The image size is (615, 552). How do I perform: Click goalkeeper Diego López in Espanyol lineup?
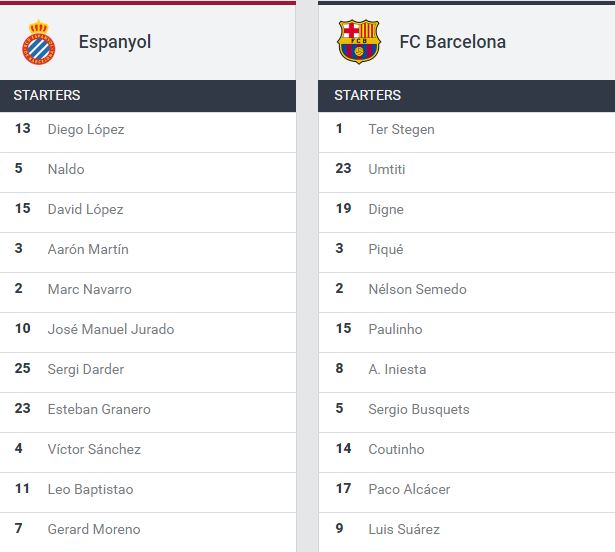(x=86, y=129)
